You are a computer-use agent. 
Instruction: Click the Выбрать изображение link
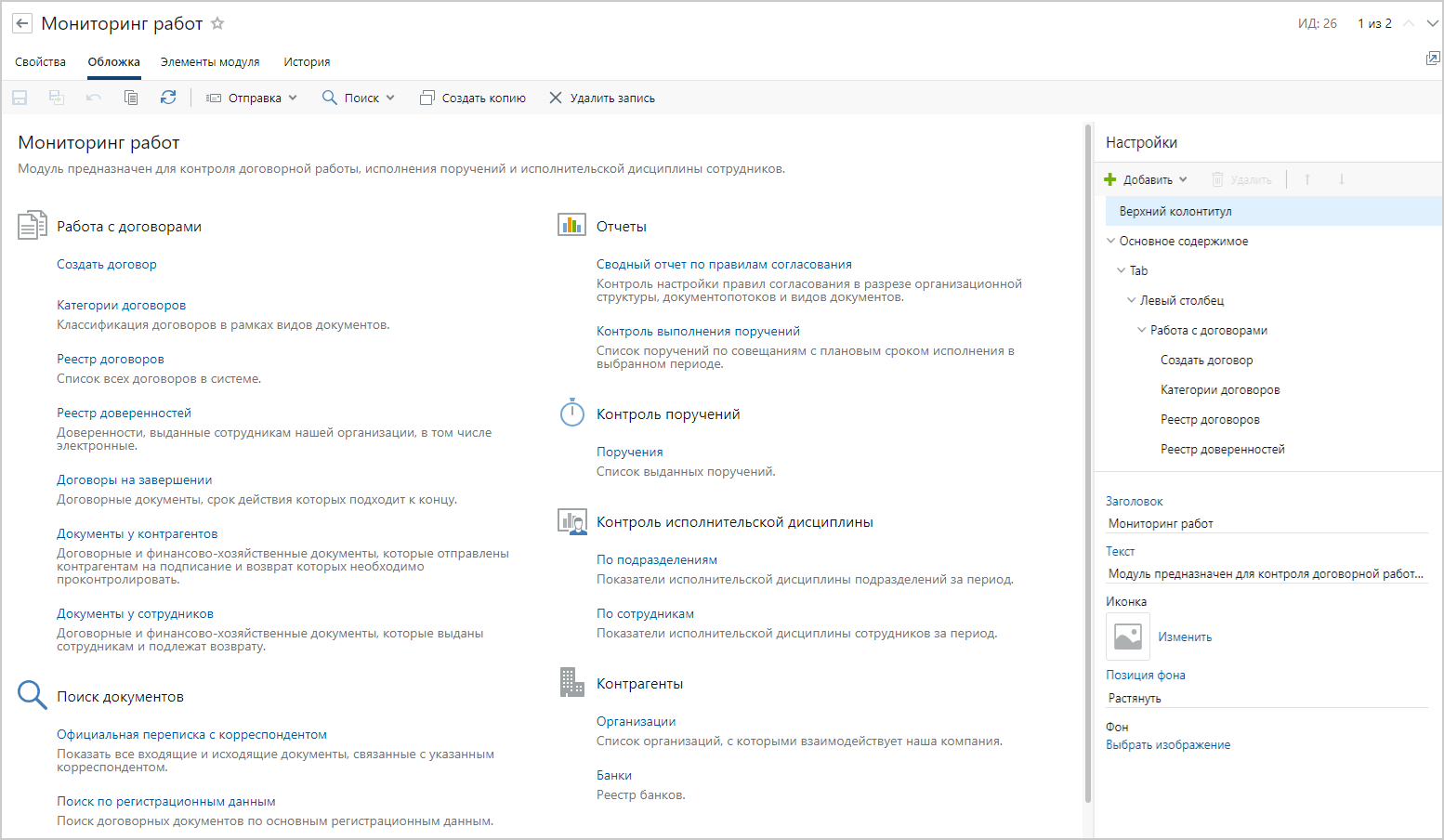tap(1167, 745)
